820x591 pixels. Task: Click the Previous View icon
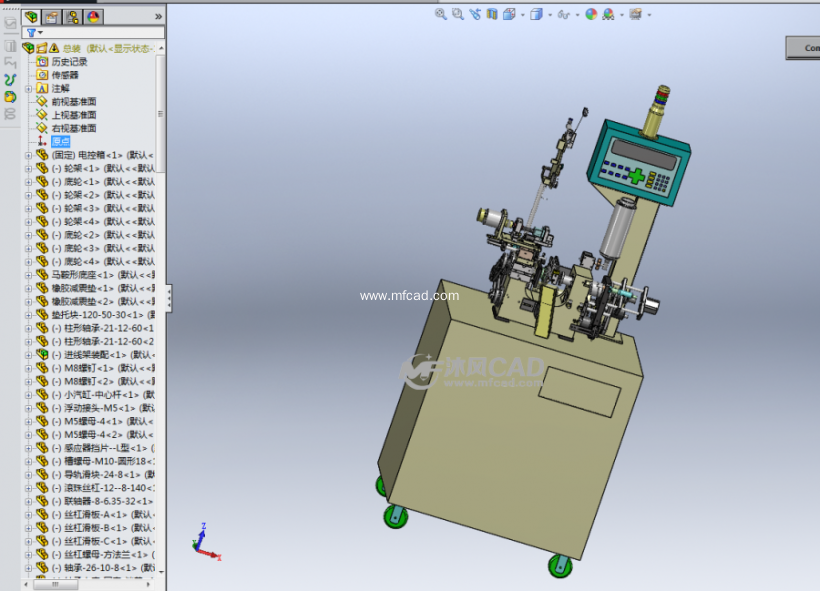pos(475,15)
